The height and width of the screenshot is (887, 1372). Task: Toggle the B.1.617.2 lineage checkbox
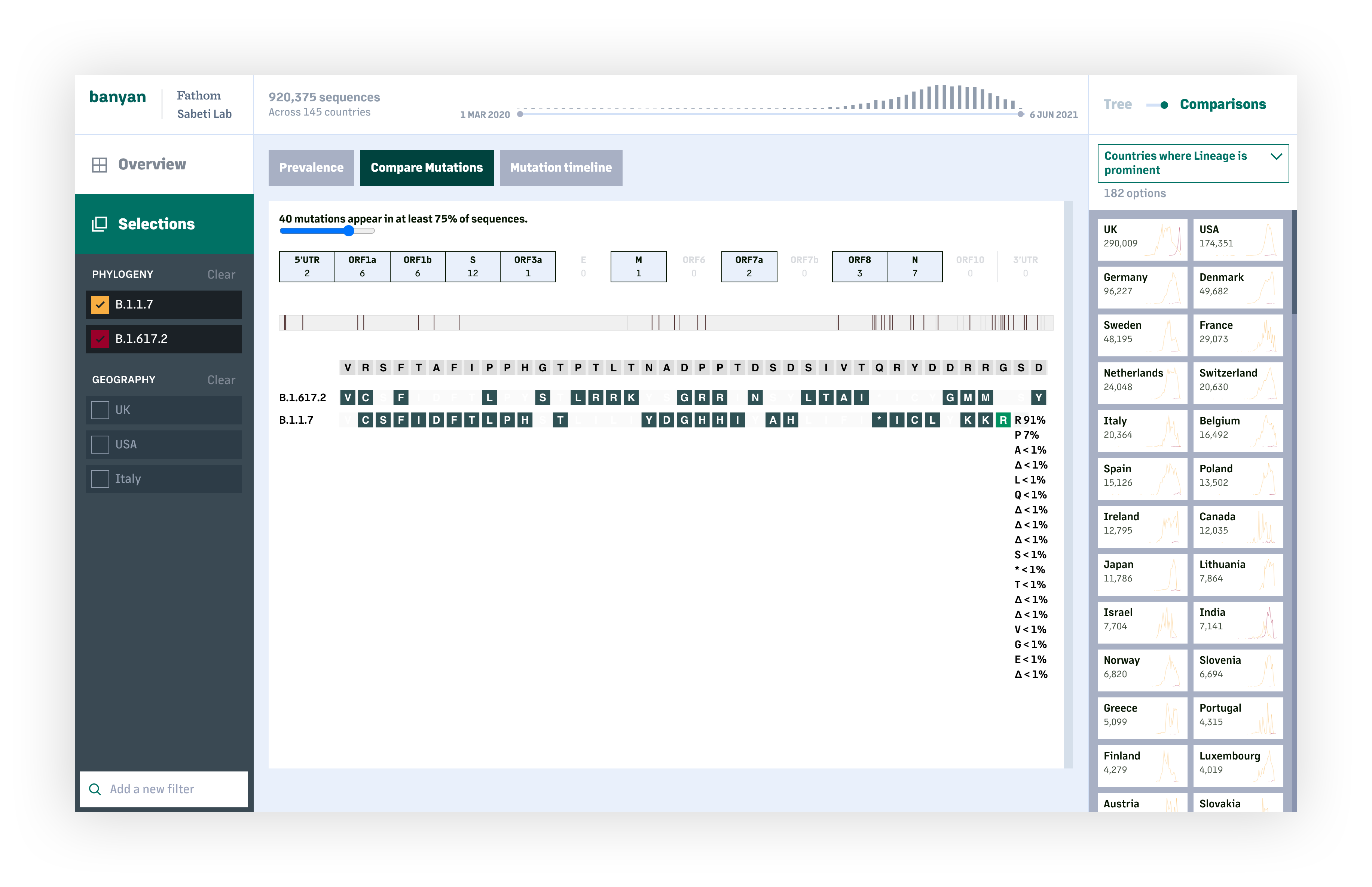(100, 339)
